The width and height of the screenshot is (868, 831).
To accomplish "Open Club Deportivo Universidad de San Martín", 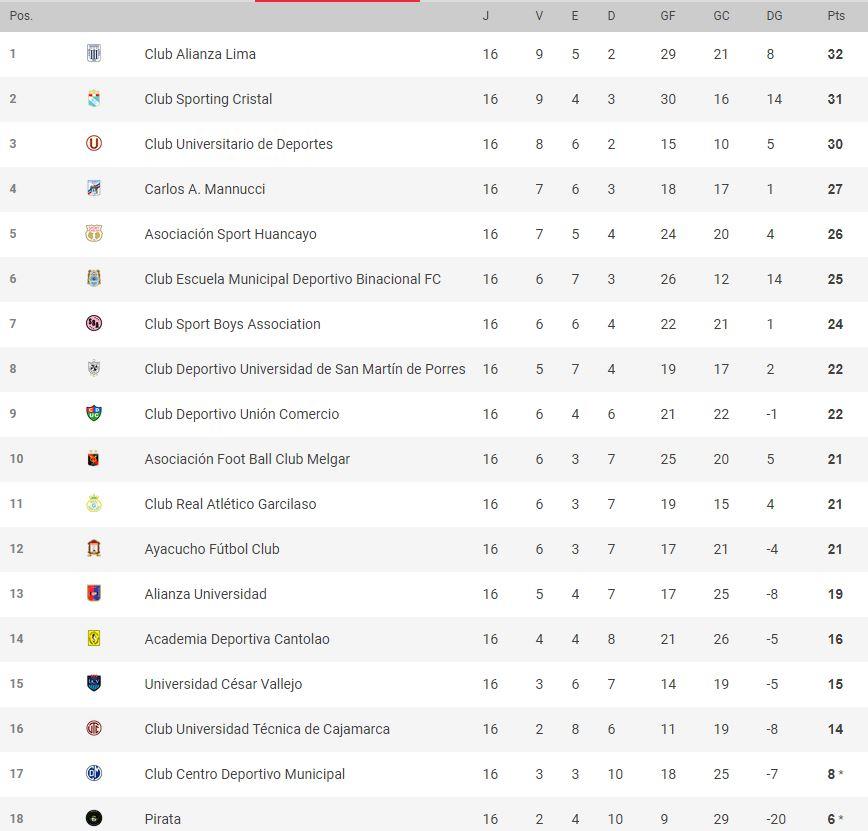I will [x=305, y=369].
